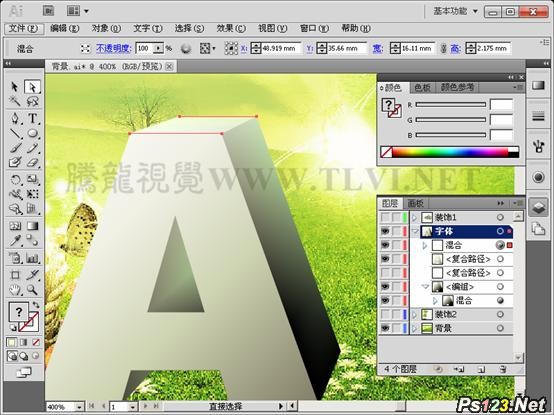Hide the <编组> item eye icon
The height and width of the screenshot is (415, 554).
coord(385,287)
